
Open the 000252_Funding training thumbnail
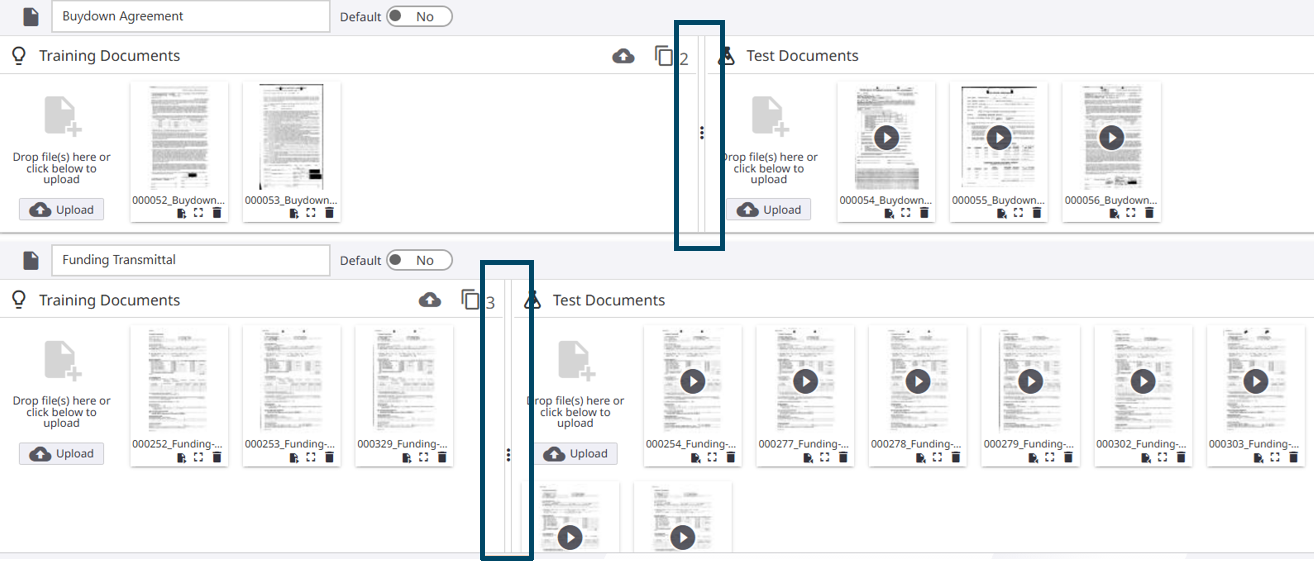coord(179,381)
